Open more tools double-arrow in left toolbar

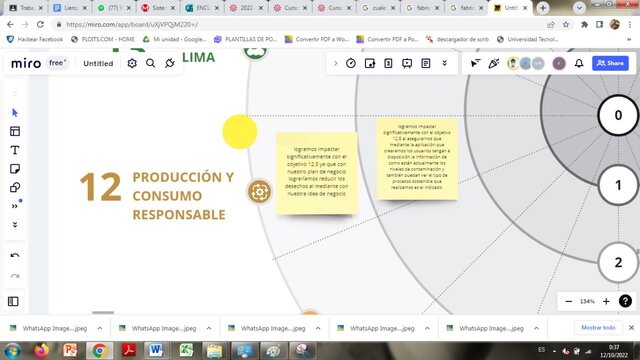tap(15, 206)
